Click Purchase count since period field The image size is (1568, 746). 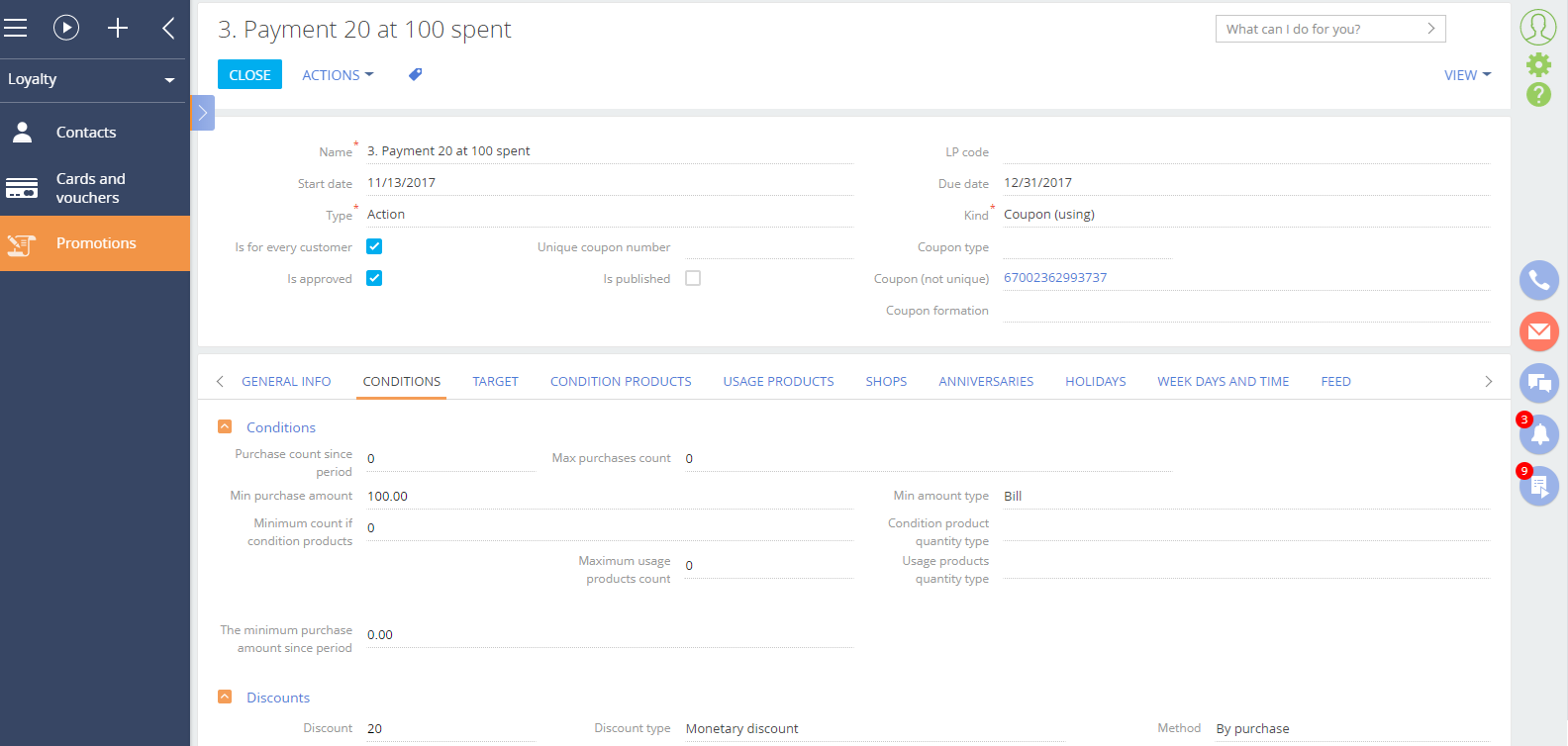tap(450, 459)
